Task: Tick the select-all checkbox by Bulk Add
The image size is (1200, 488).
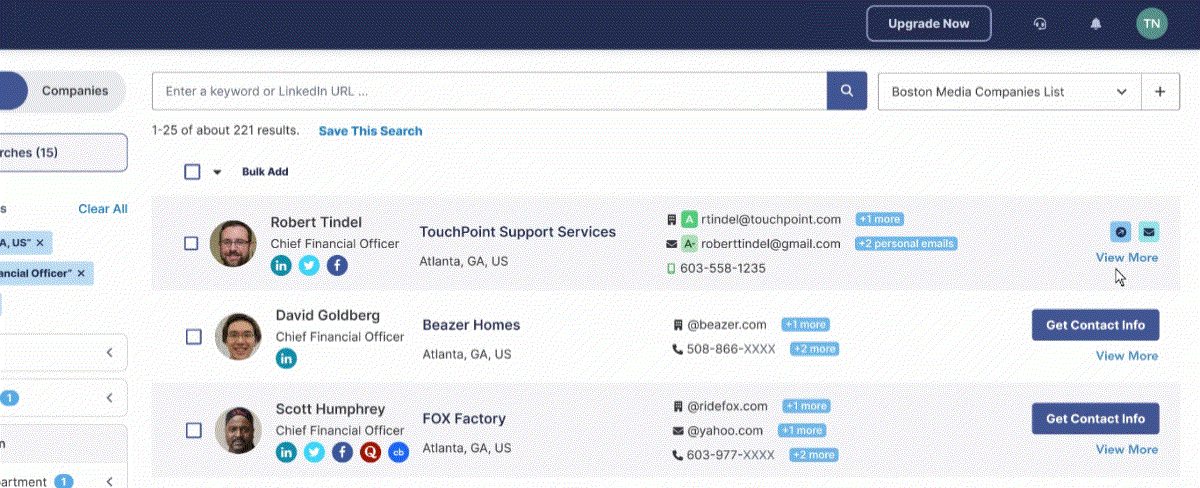Action: [x=192, y=171]
